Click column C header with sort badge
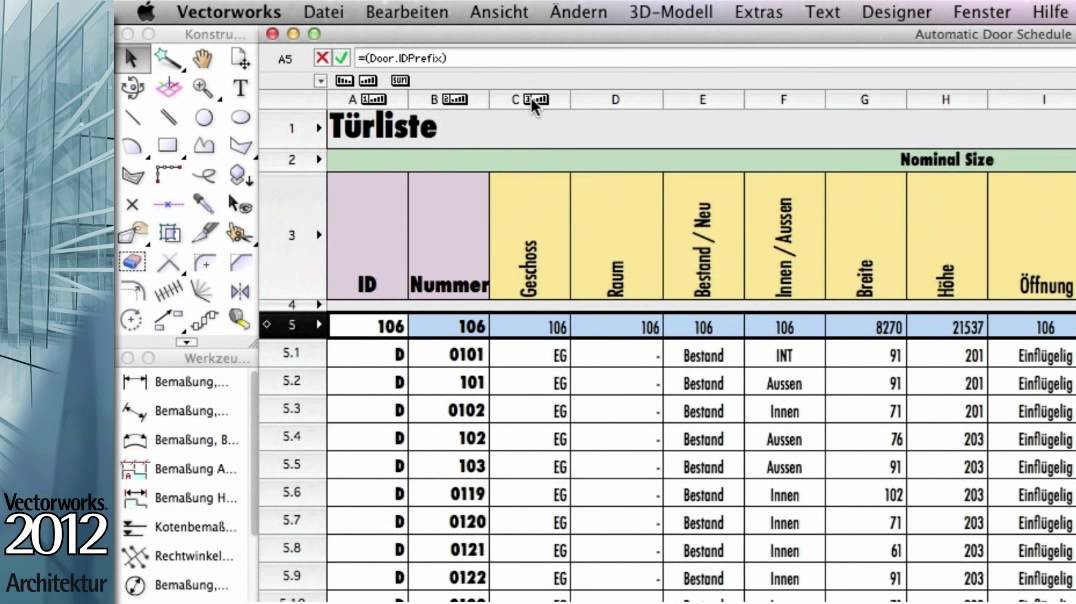Image resolution: width=1076 pixels, height=604 pixels. pyautogui.click(x=530, y=100)
